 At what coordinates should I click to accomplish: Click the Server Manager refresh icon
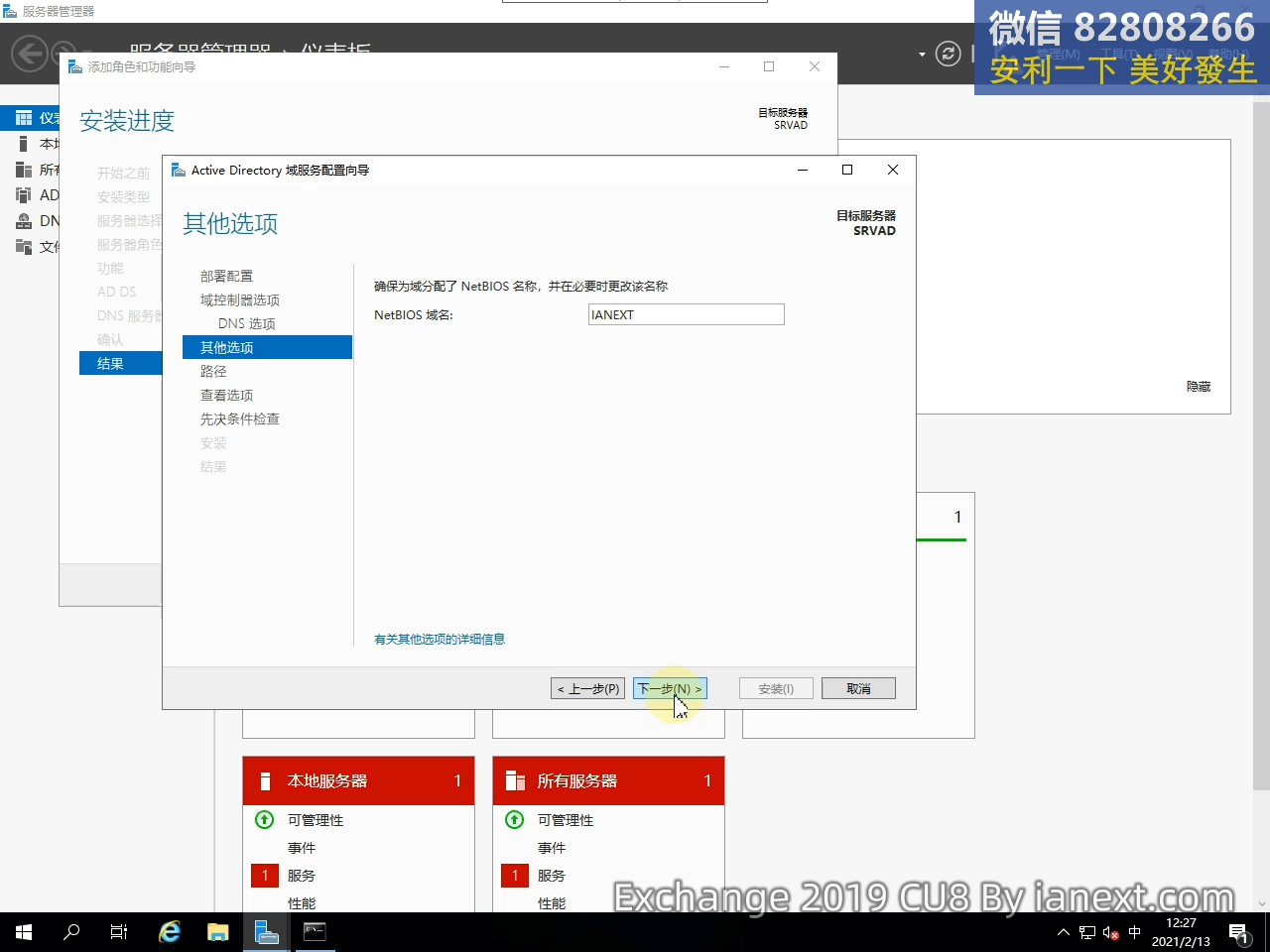(949, 54)
